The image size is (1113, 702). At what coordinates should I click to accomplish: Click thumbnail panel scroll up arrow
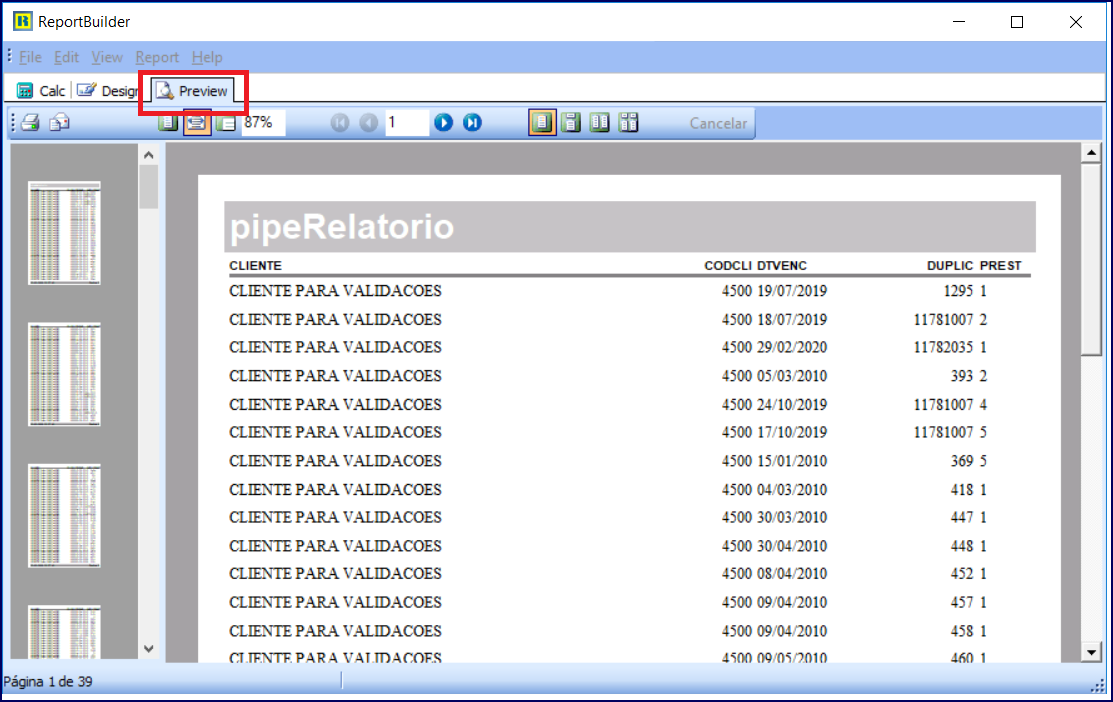point(148,155)
